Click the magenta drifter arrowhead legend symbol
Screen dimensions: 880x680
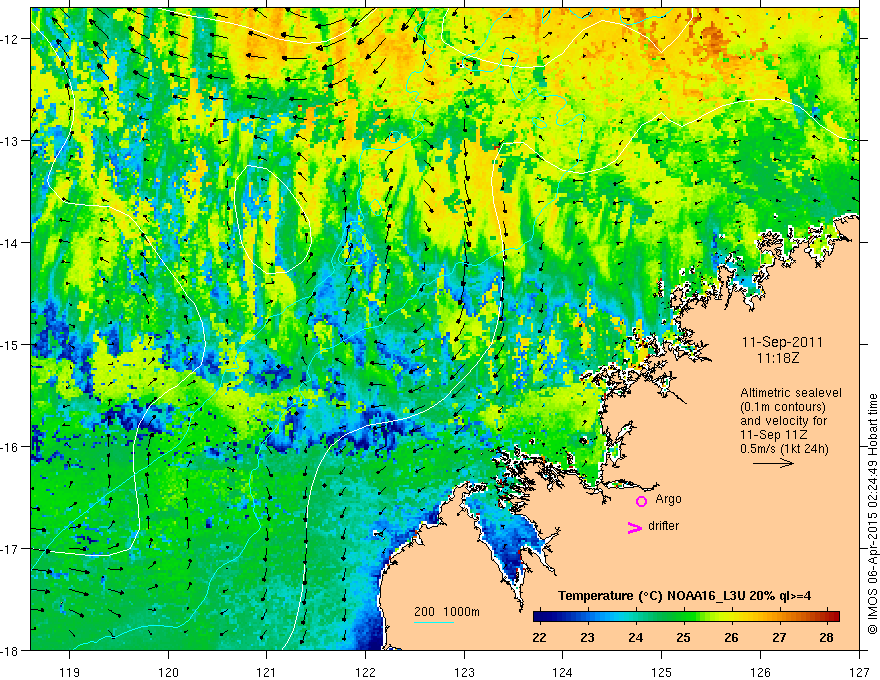pos(634,527)
